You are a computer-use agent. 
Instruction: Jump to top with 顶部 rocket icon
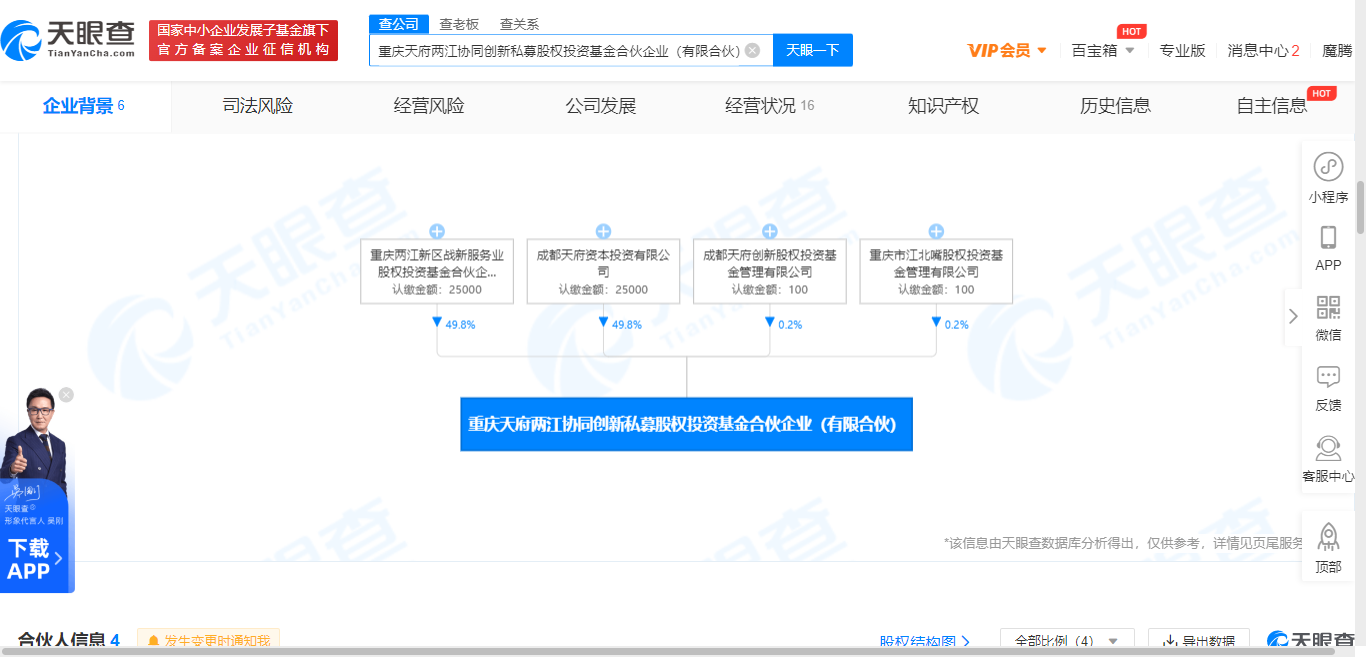point(1328,538)
